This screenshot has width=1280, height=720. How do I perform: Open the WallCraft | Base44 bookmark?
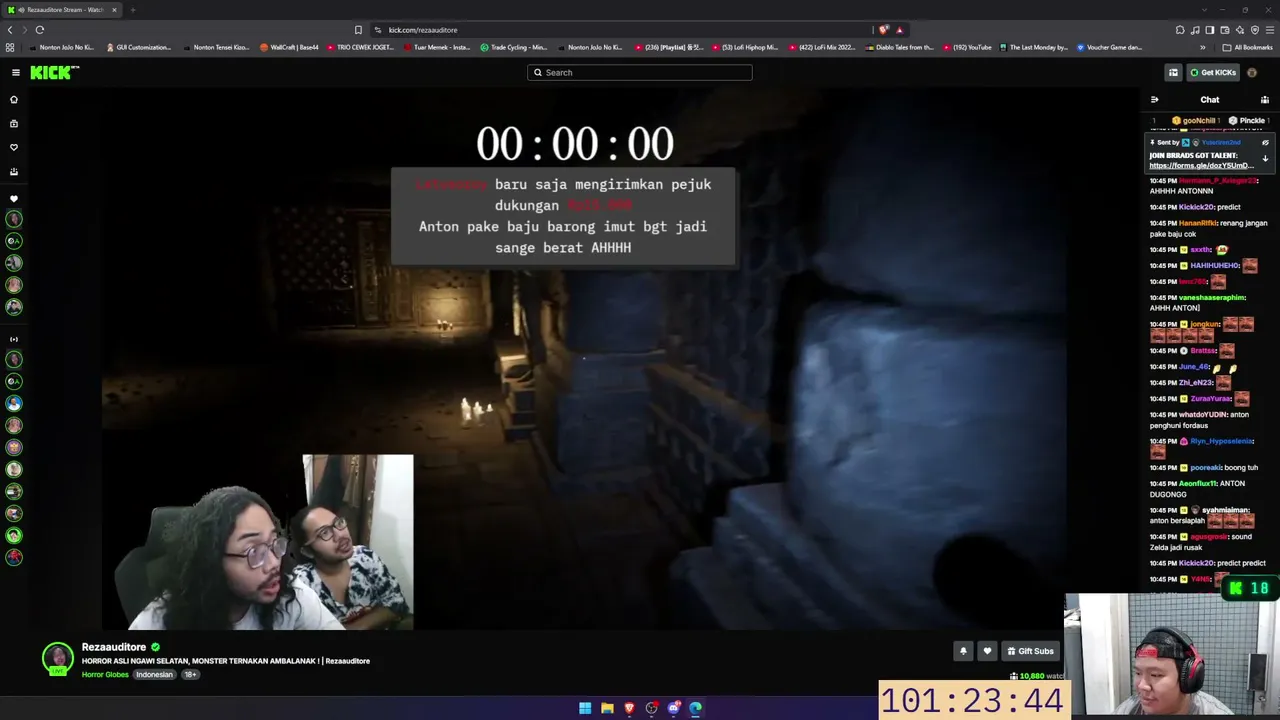[289, 47]
